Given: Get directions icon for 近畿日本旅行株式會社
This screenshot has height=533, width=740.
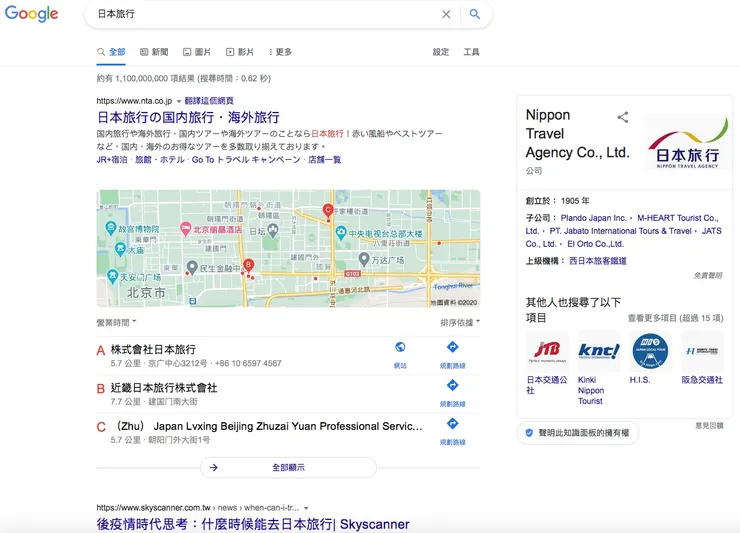Looking at the screenshot, I should (453, 385).
